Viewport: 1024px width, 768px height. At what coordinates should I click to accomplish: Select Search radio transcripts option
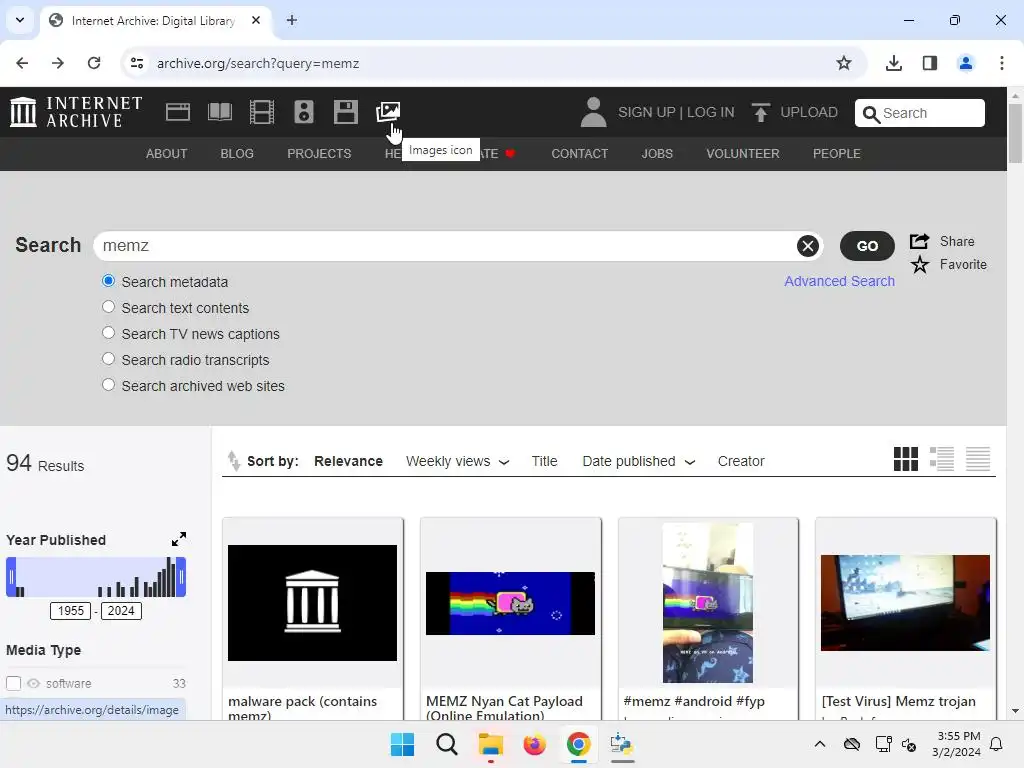[x=108, y=359]
